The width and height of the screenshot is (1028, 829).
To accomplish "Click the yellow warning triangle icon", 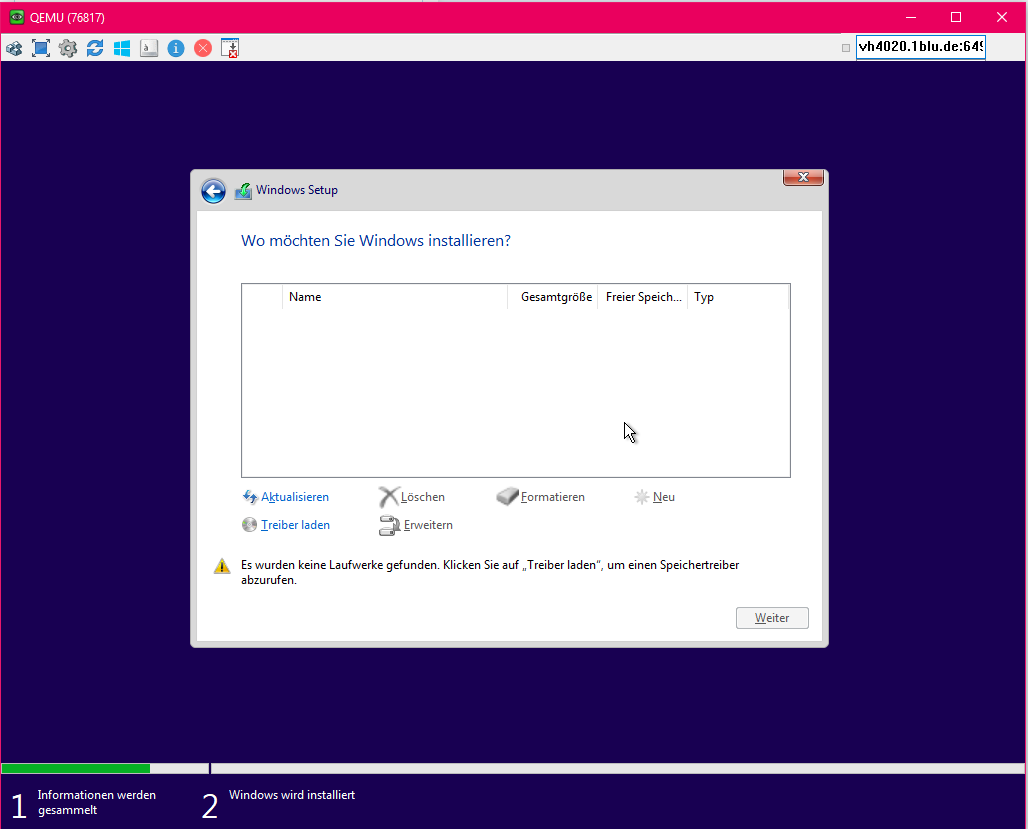I will tap(222, 566).
